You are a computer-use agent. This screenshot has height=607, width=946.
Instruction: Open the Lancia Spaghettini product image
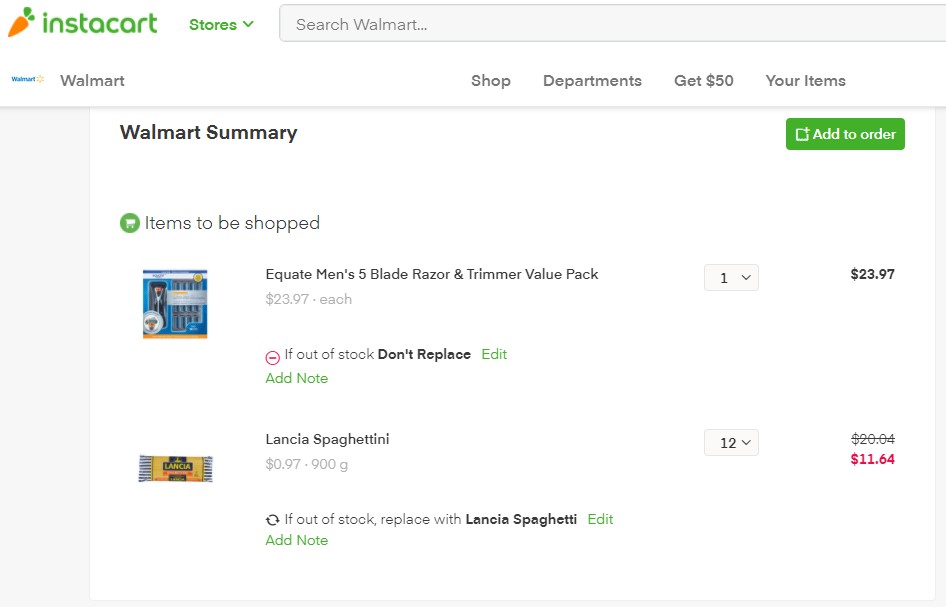coord(175,467)
